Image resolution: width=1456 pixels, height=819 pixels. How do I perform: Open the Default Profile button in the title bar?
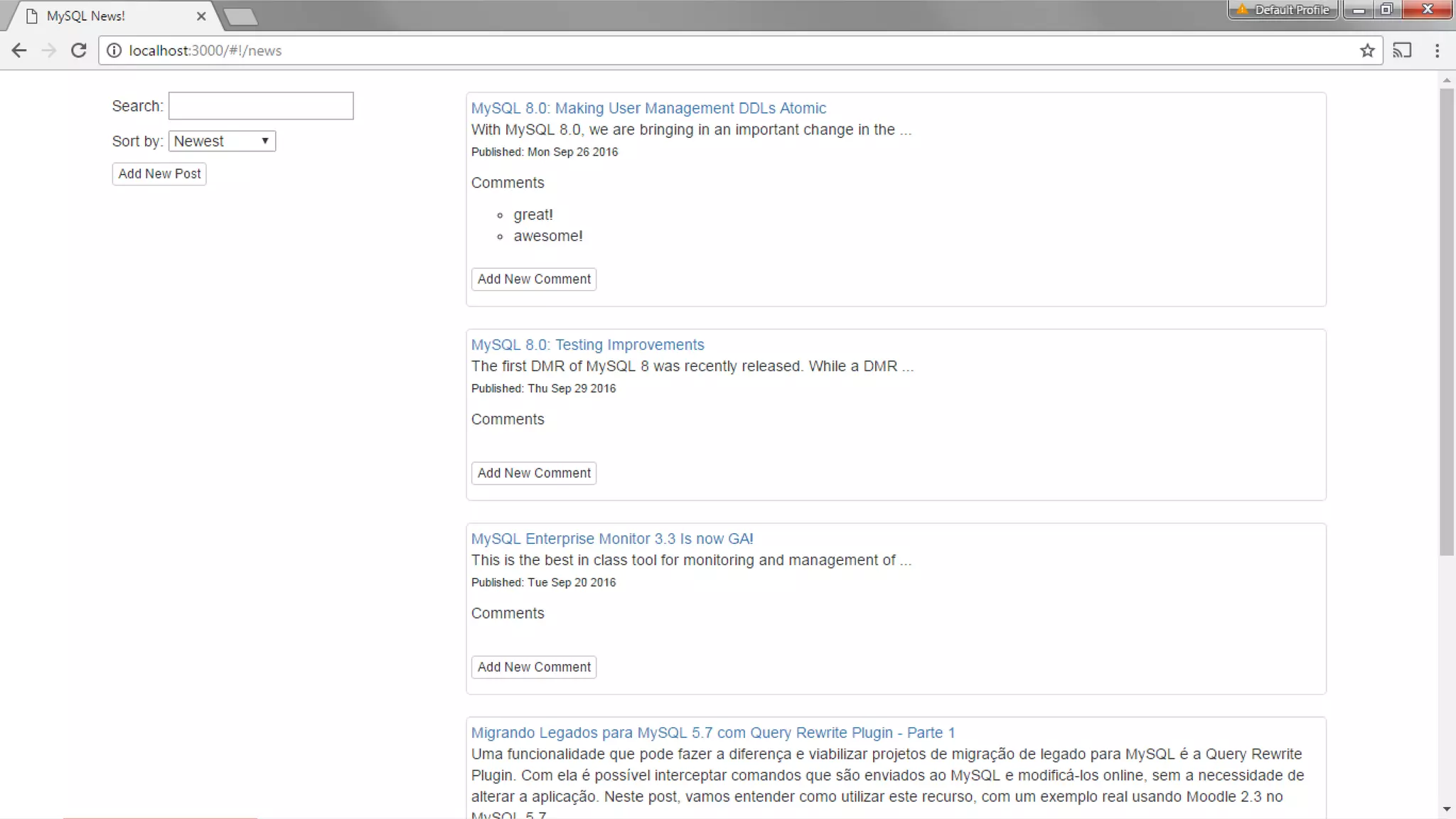pos(1284,9)
